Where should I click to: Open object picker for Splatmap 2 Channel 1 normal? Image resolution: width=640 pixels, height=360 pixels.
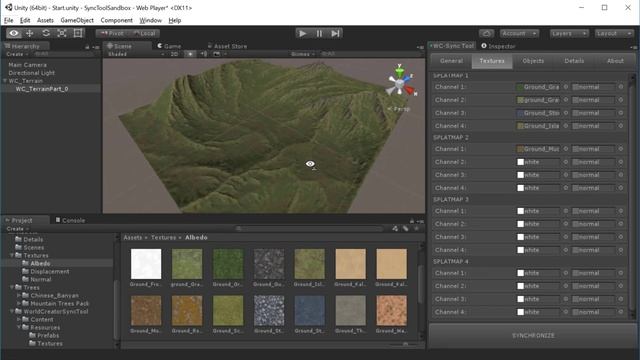click(x=621, y=149)
